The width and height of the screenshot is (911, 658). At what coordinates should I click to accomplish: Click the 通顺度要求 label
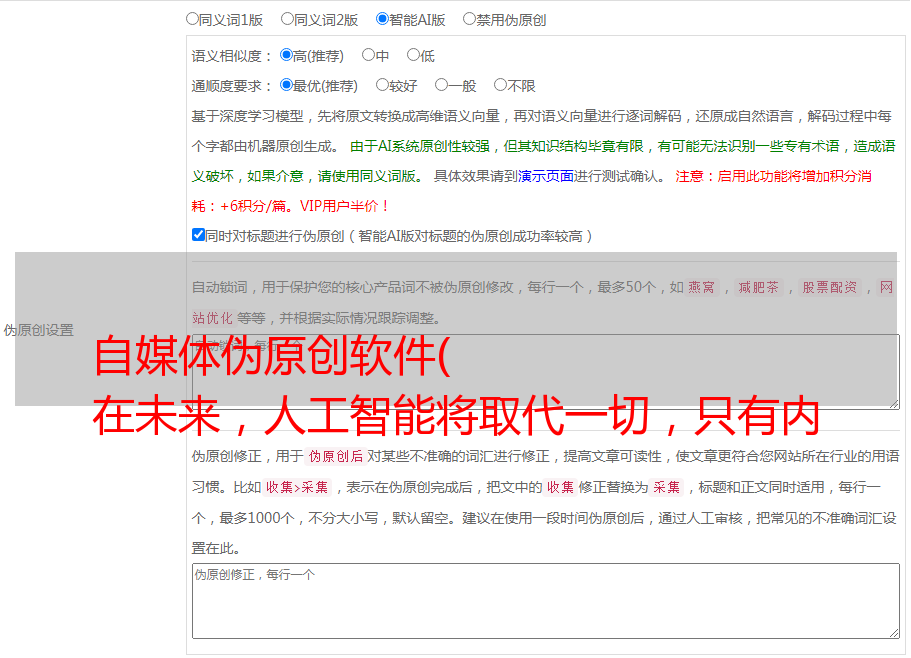(x=232, y=86)
